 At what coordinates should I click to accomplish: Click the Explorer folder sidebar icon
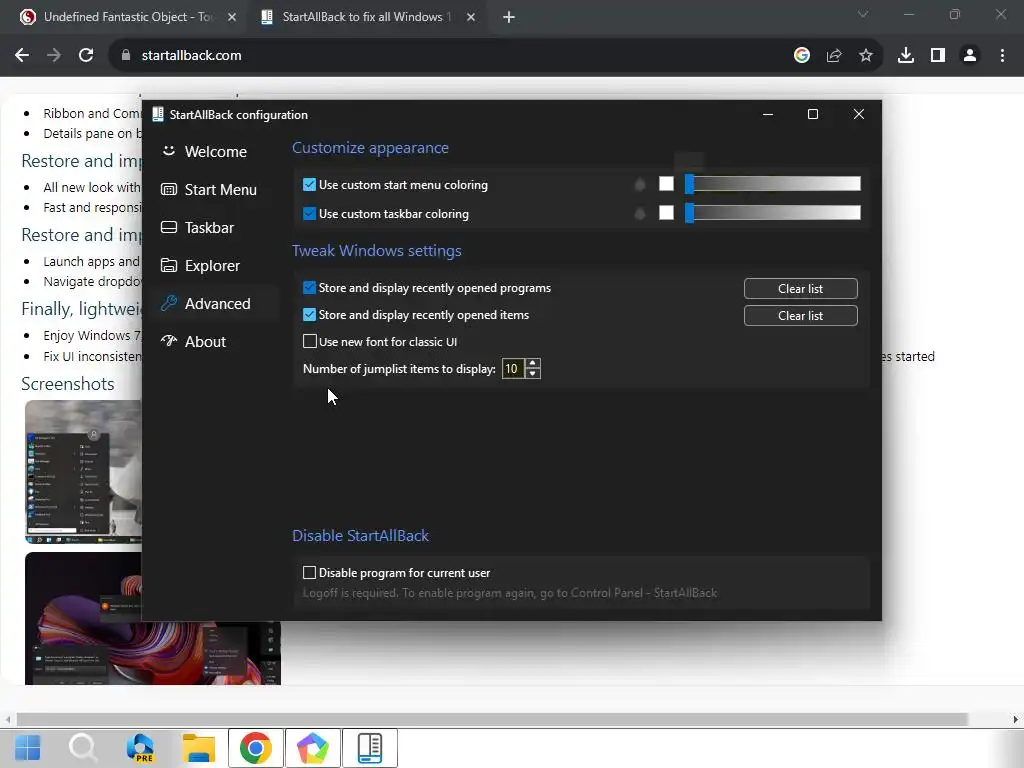[168, 265]
